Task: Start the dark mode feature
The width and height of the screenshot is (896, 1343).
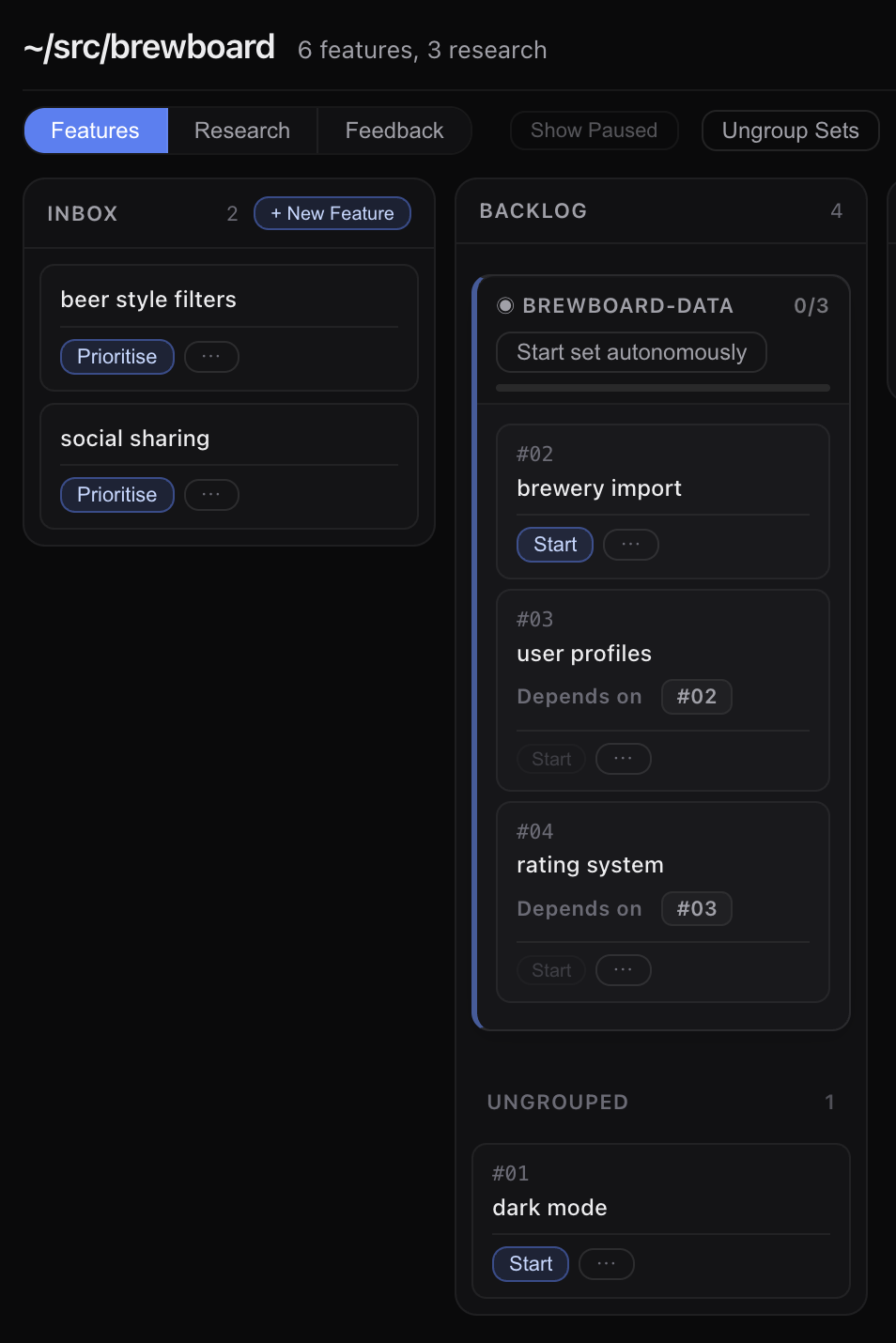Action: (531, 1264)
